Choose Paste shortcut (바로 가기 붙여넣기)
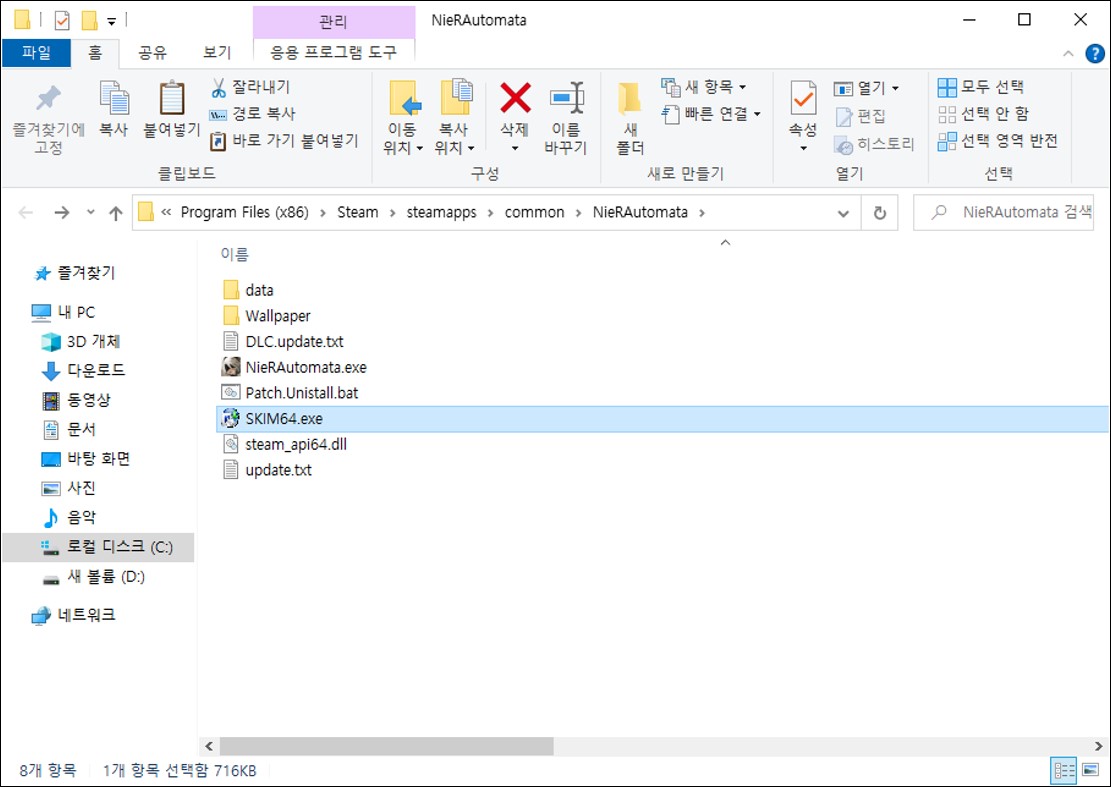1111x787 pixels. click(285, 141)
